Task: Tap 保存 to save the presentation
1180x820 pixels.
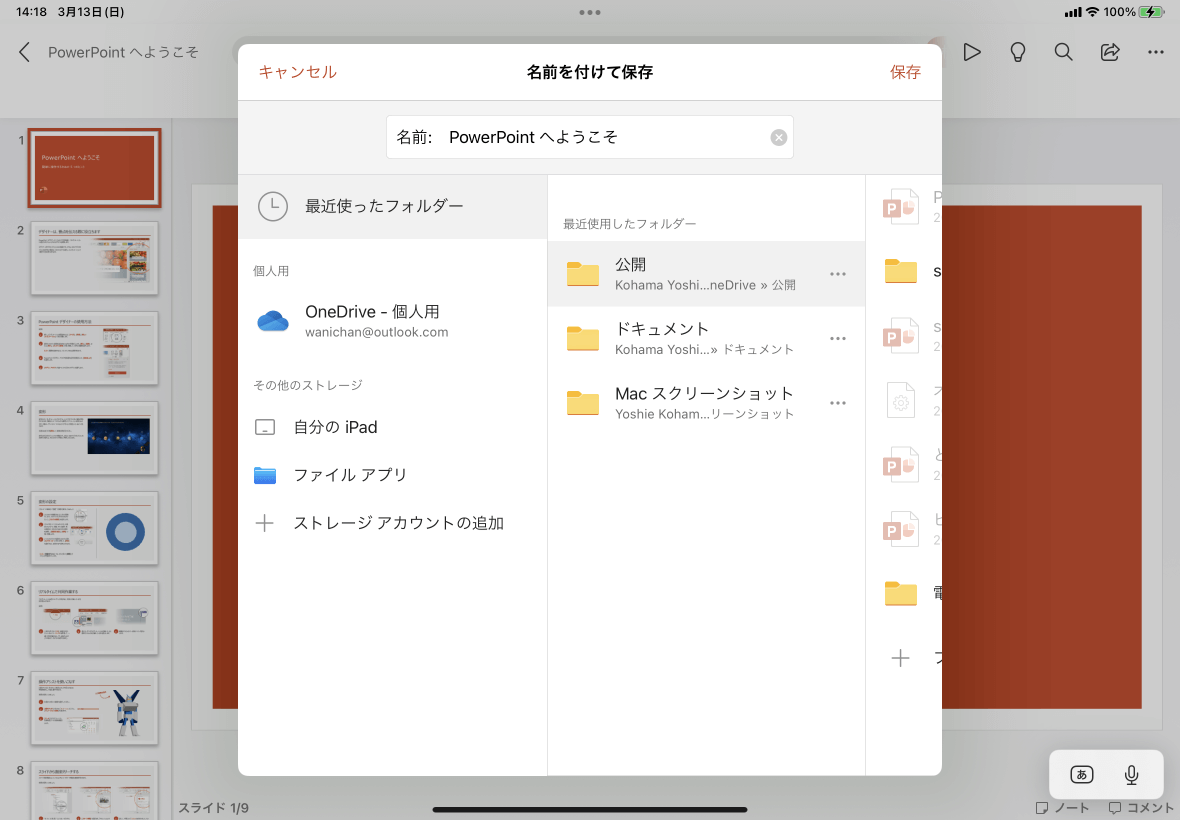Action: tap(905, 72)
